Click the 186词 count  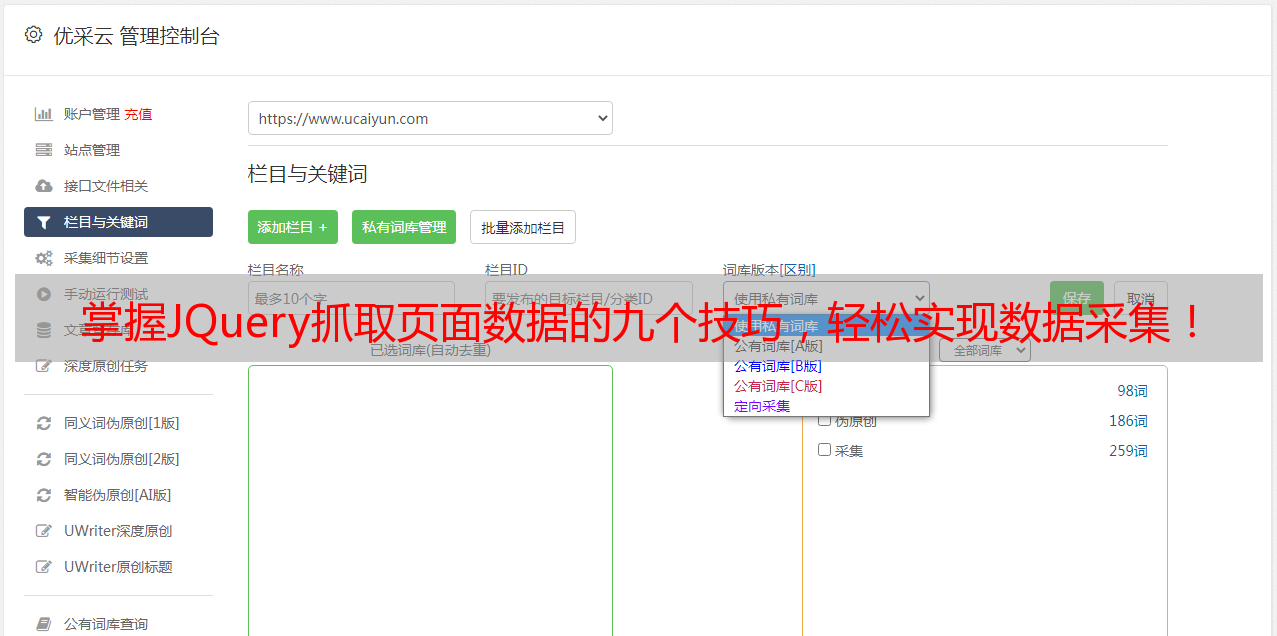(1128, 421)
